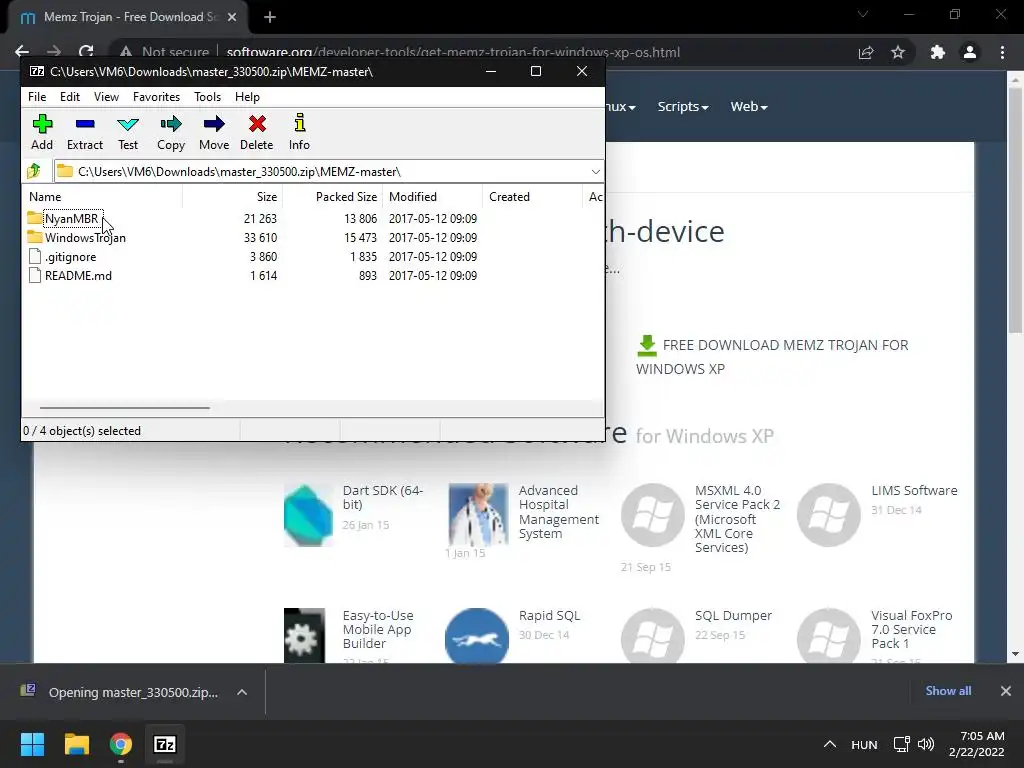This screenshot has width=1024, height=768.
Task: Go back in Chrome
Action: (22, 52)
